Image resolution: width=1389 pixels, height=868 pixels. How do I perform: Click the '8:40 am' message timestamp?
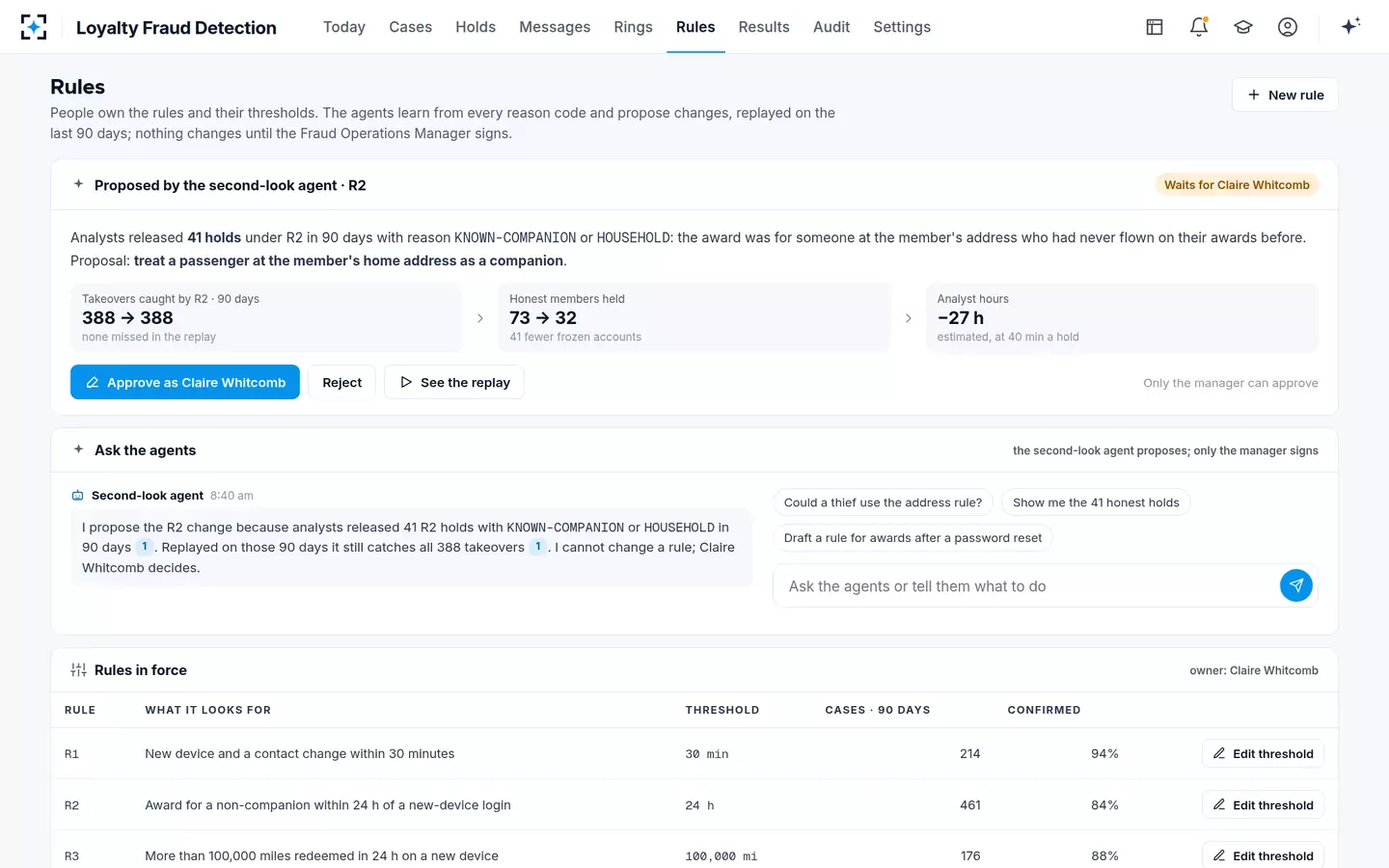point(231,496)
